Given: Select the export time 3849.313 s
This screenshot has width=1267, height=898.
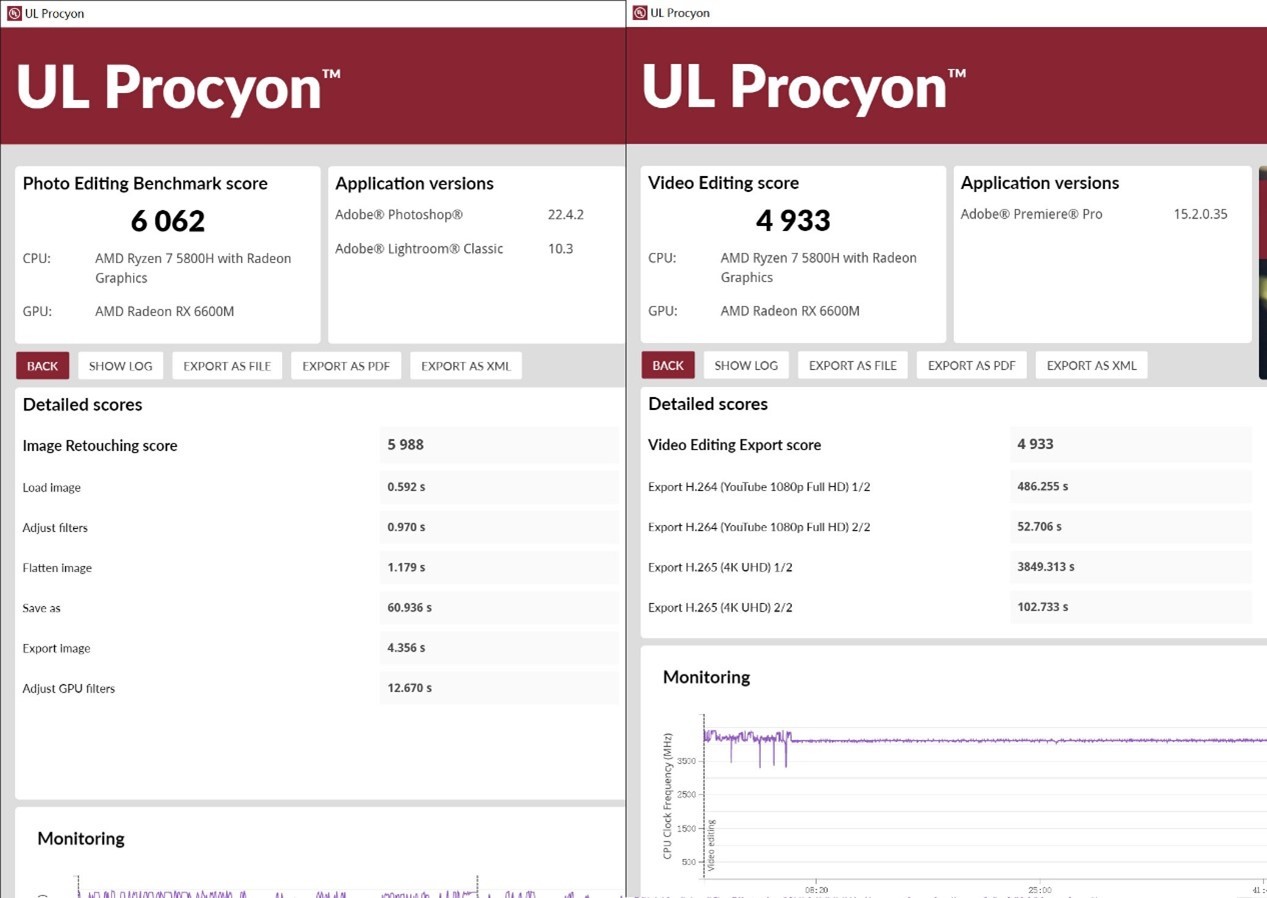Looking at the screenshot, I should (x=1046, y=566).
